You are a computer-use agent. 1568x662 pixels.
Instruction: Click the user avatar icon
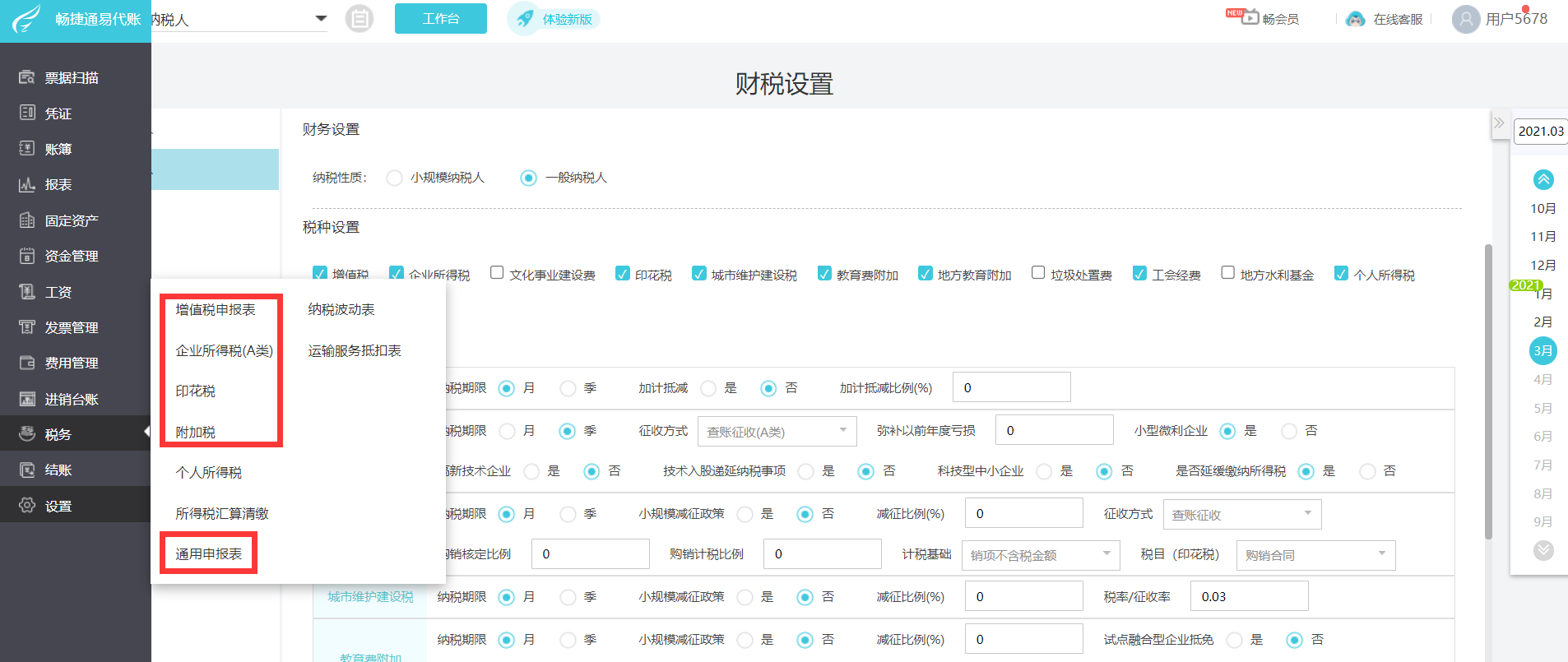[x=1465, y=19]
